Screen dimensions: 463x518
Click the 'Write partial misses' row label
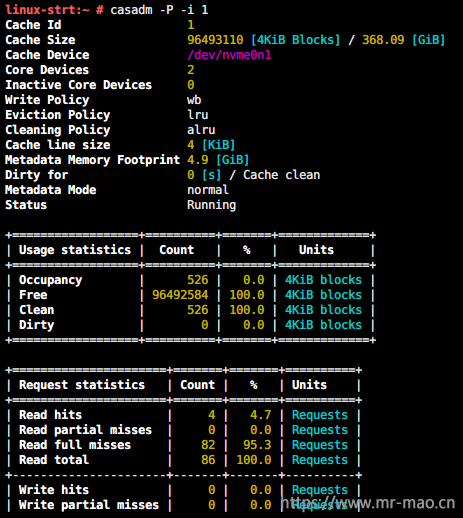(89, 505)
